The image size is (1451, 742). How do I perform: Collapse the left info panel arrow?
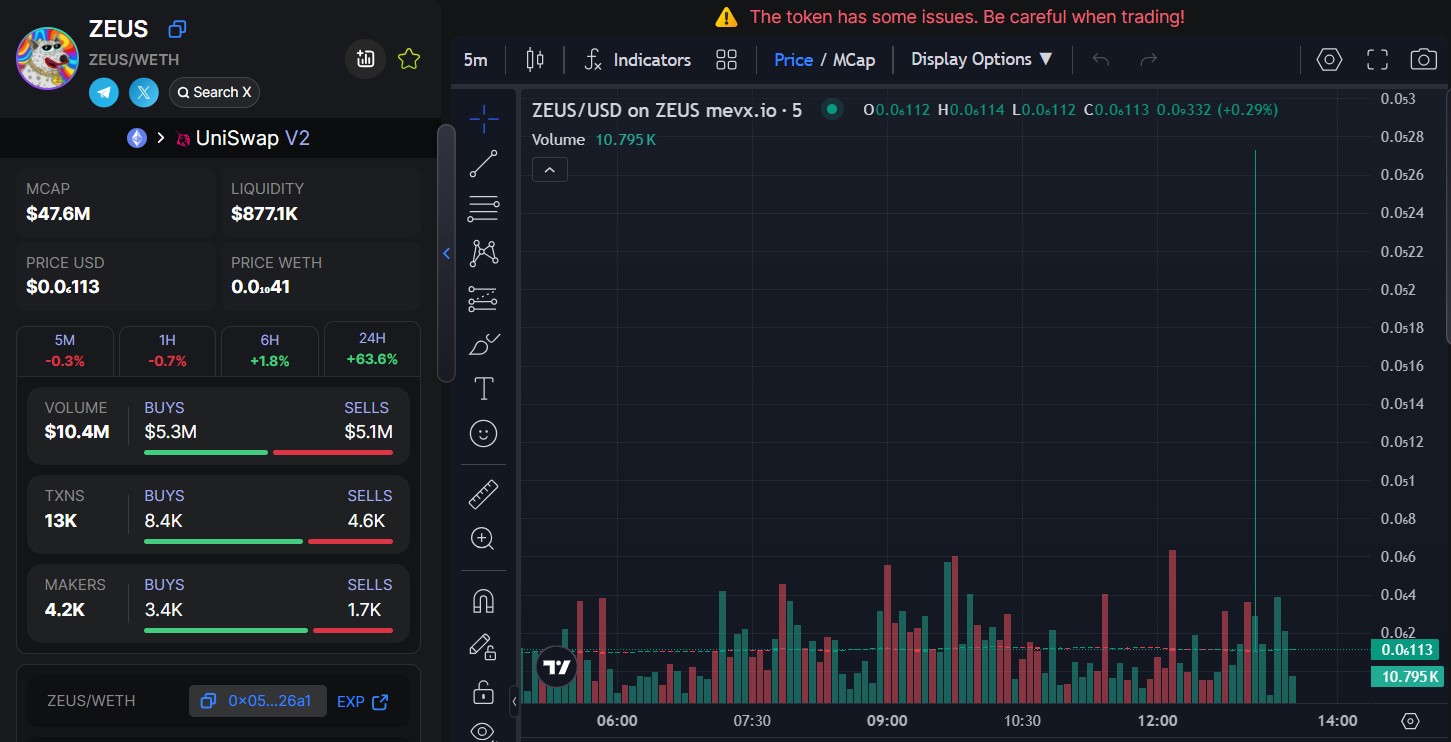tap(447, 254)
